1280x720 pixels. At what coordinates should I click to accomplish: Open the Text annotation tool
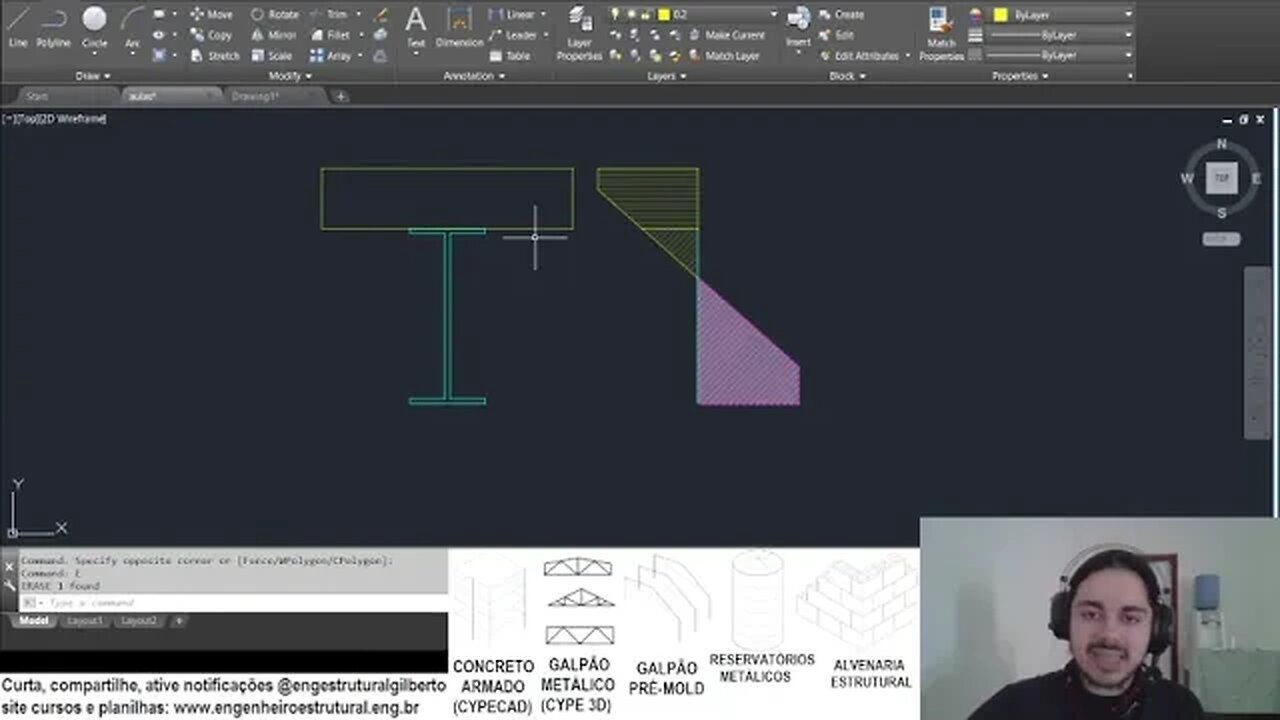click(416, 27)
